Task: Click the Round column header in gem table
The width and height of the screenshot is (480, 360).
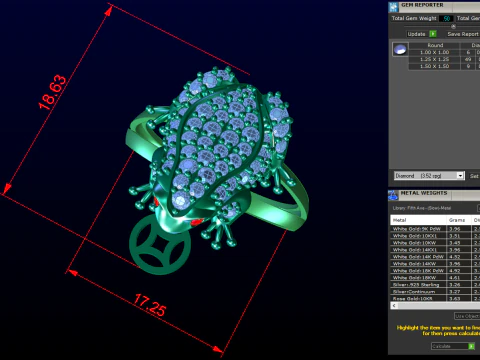Action: coord(435,45)
